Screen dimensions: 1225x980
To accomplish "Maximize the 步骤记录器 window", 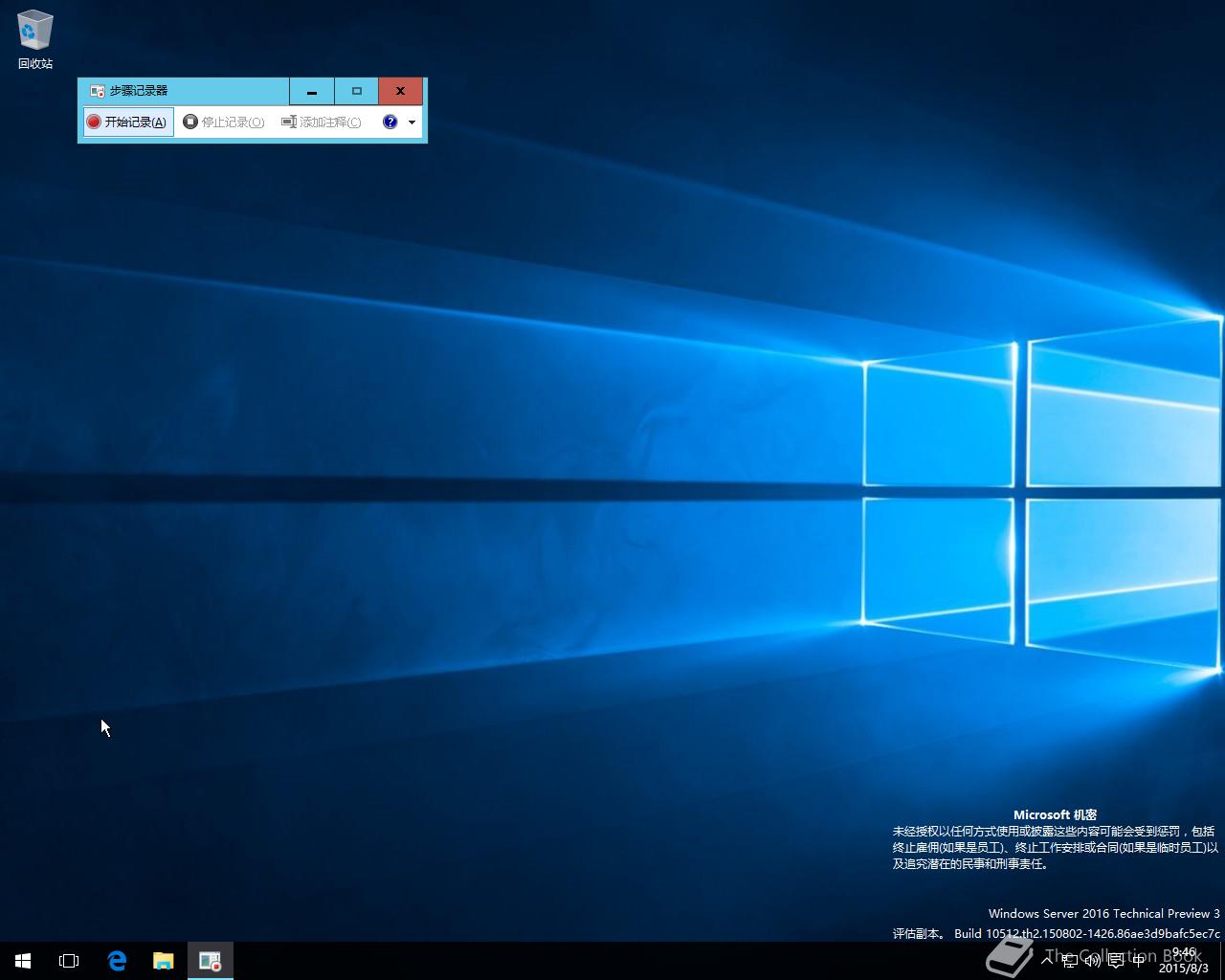I will coord(357,91).
